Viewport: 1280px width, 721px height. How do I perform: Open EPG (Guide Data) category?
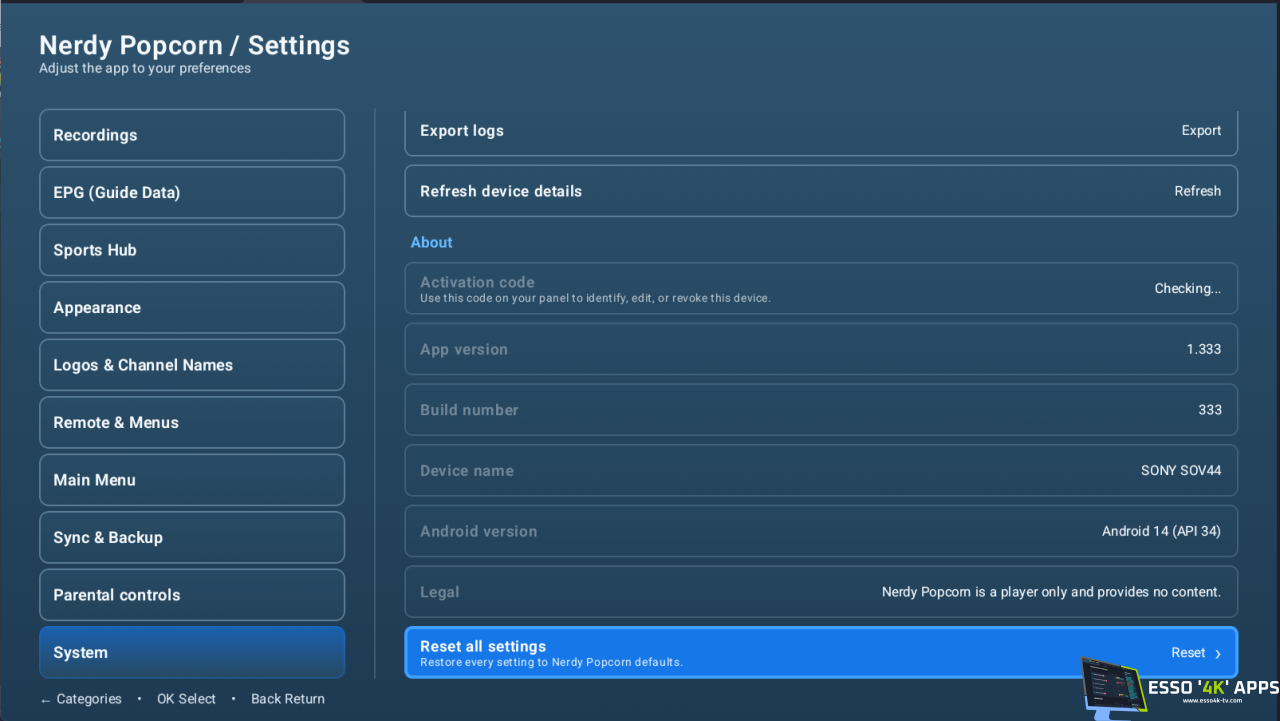(192, 192)
